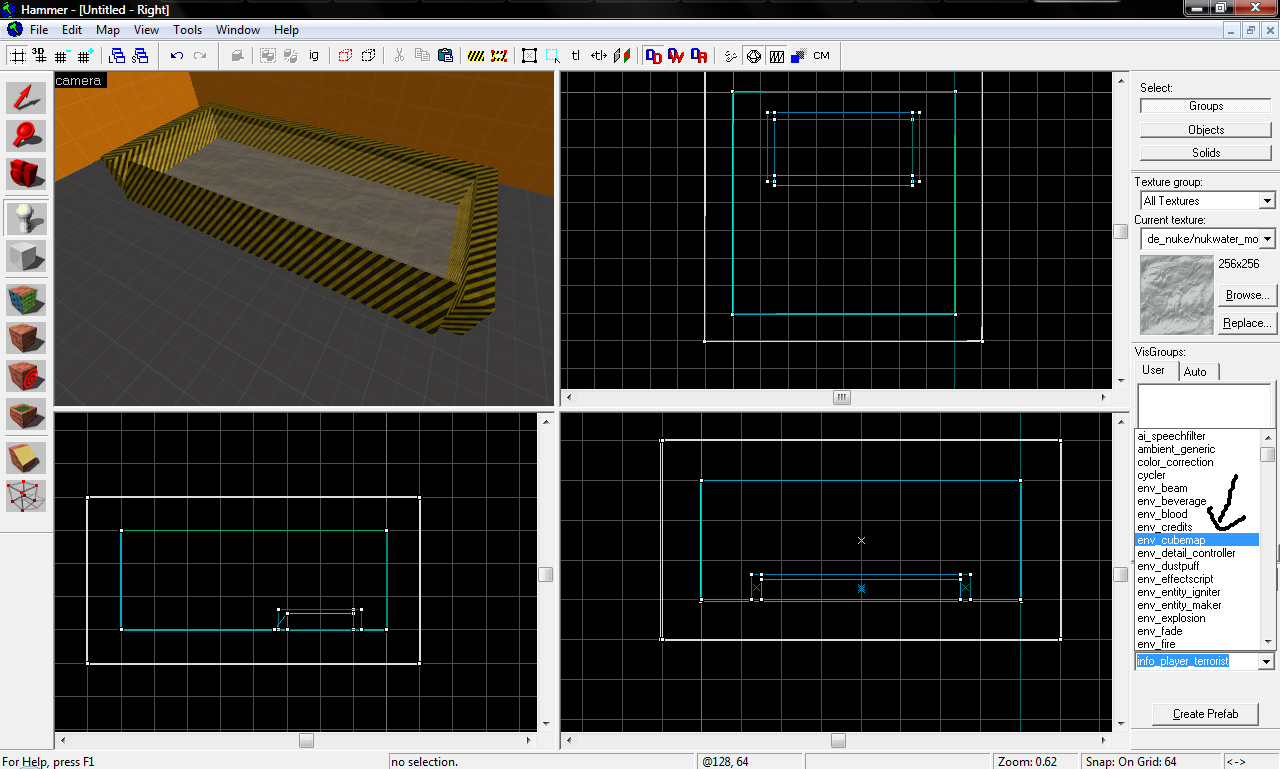The height and width of the screenshot is (769, 1280).
Task: Open the Map menu
Action: tap(108, 30)
